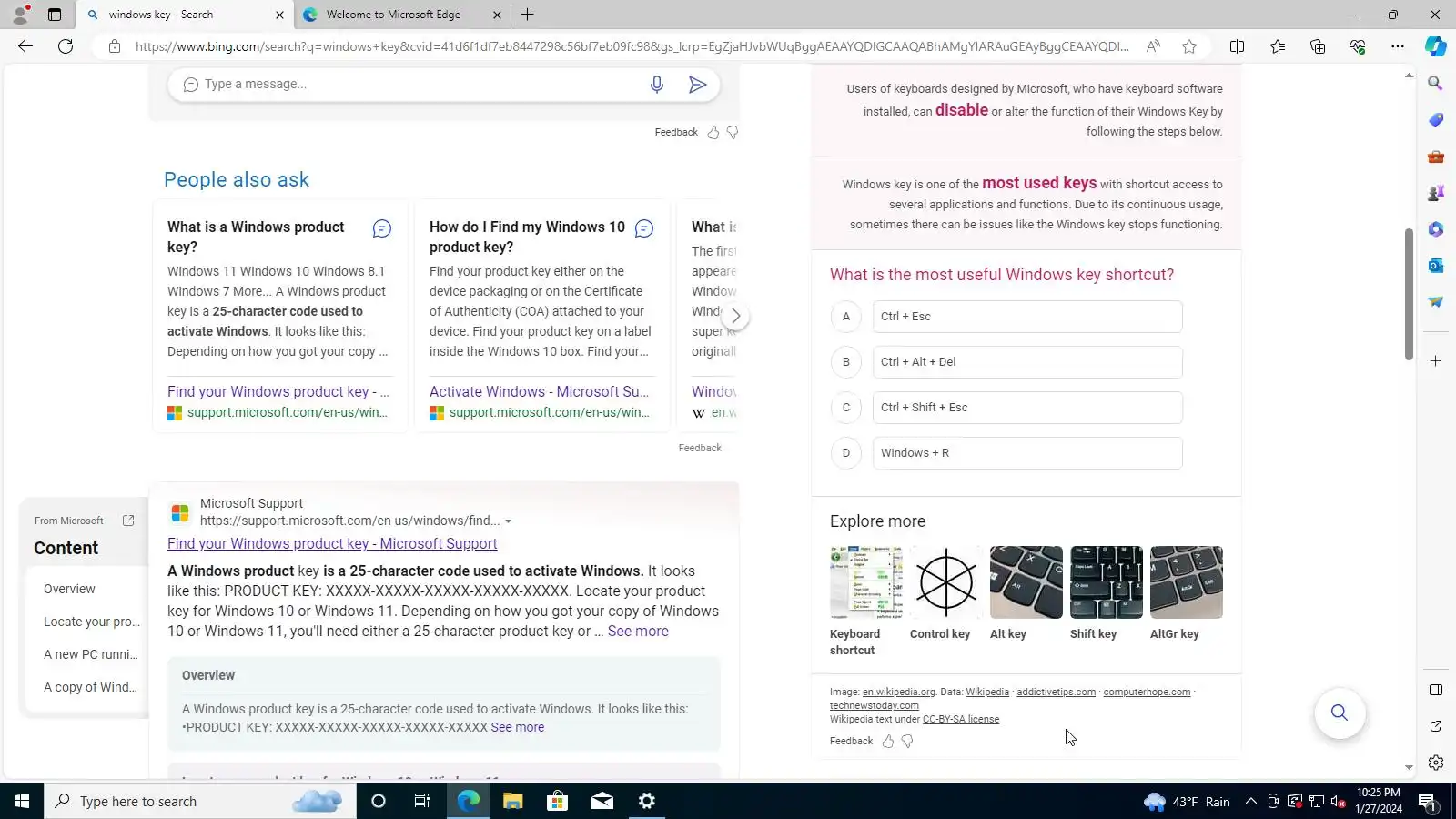The height and width of the screenshot is (819, 1456).
Task: Select 'A copy of Wind...' content item
Action: click(x=91, y=688)
